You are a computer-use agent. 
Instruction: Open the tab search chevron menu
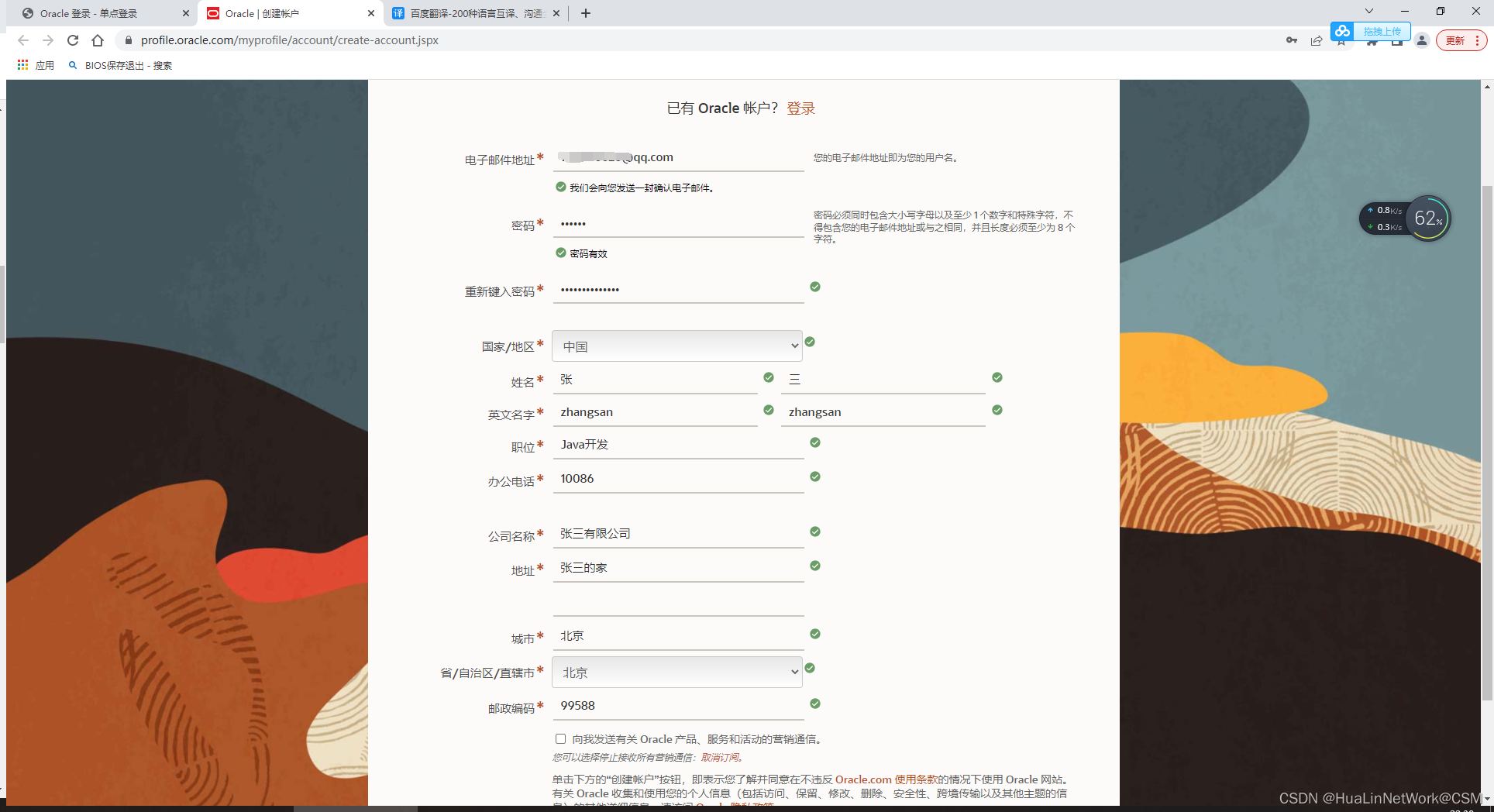click(1368, 12)
